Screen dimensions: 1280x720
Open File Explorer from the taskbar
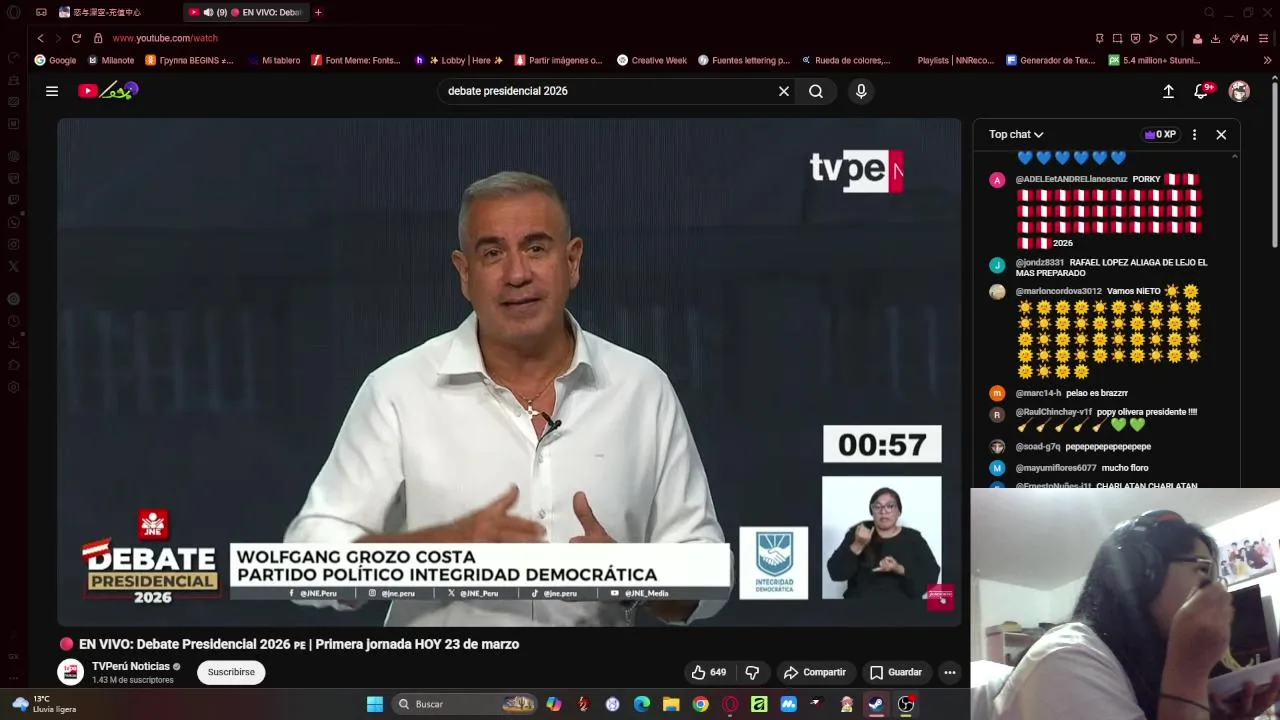(671, 704)
